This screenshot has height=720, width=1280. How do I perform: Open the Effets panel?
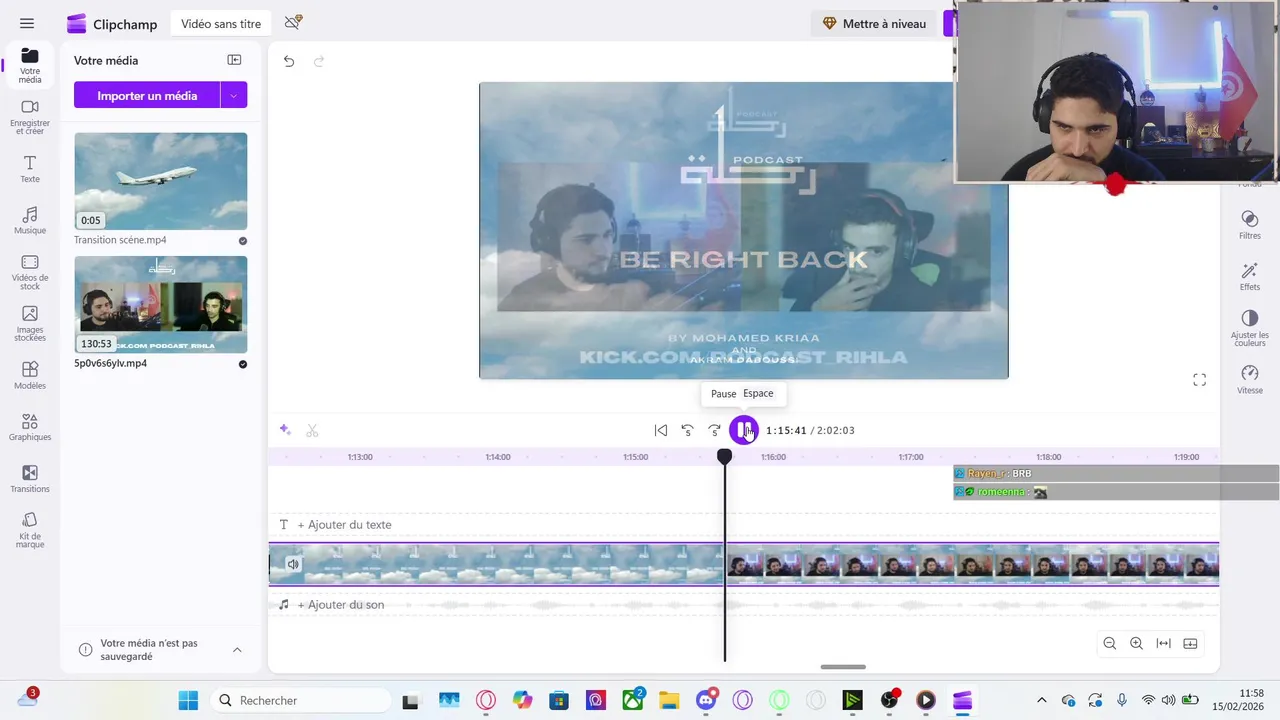pyautogui.click(x=1250, y=277)
